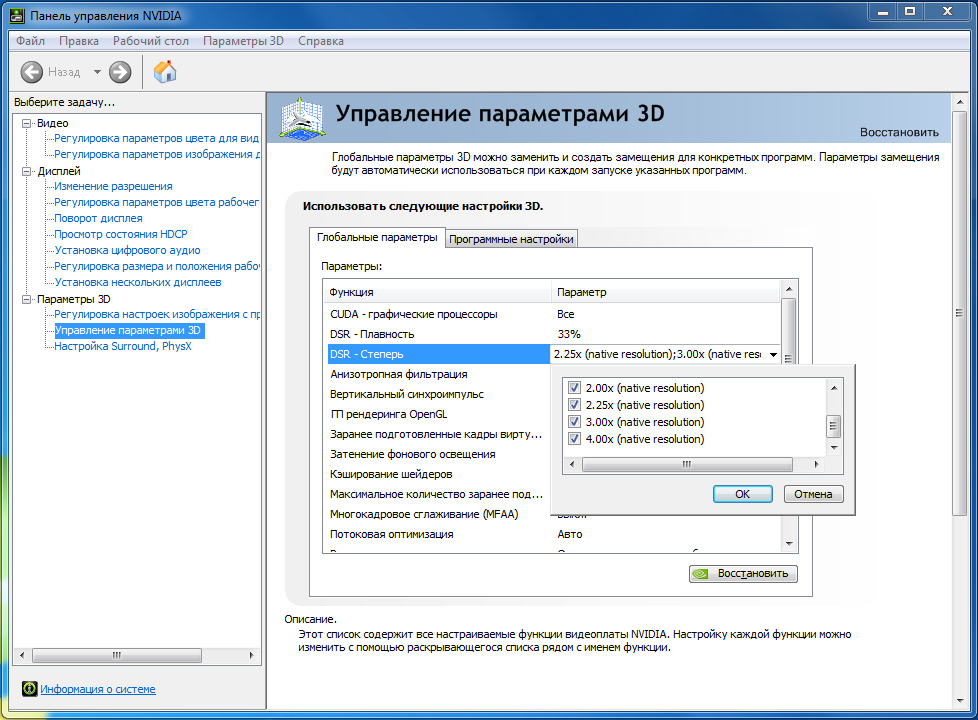Click the Восстановить link in the header
The width and height of the screenshot is (978, 720).
click(x=899, y=132)
